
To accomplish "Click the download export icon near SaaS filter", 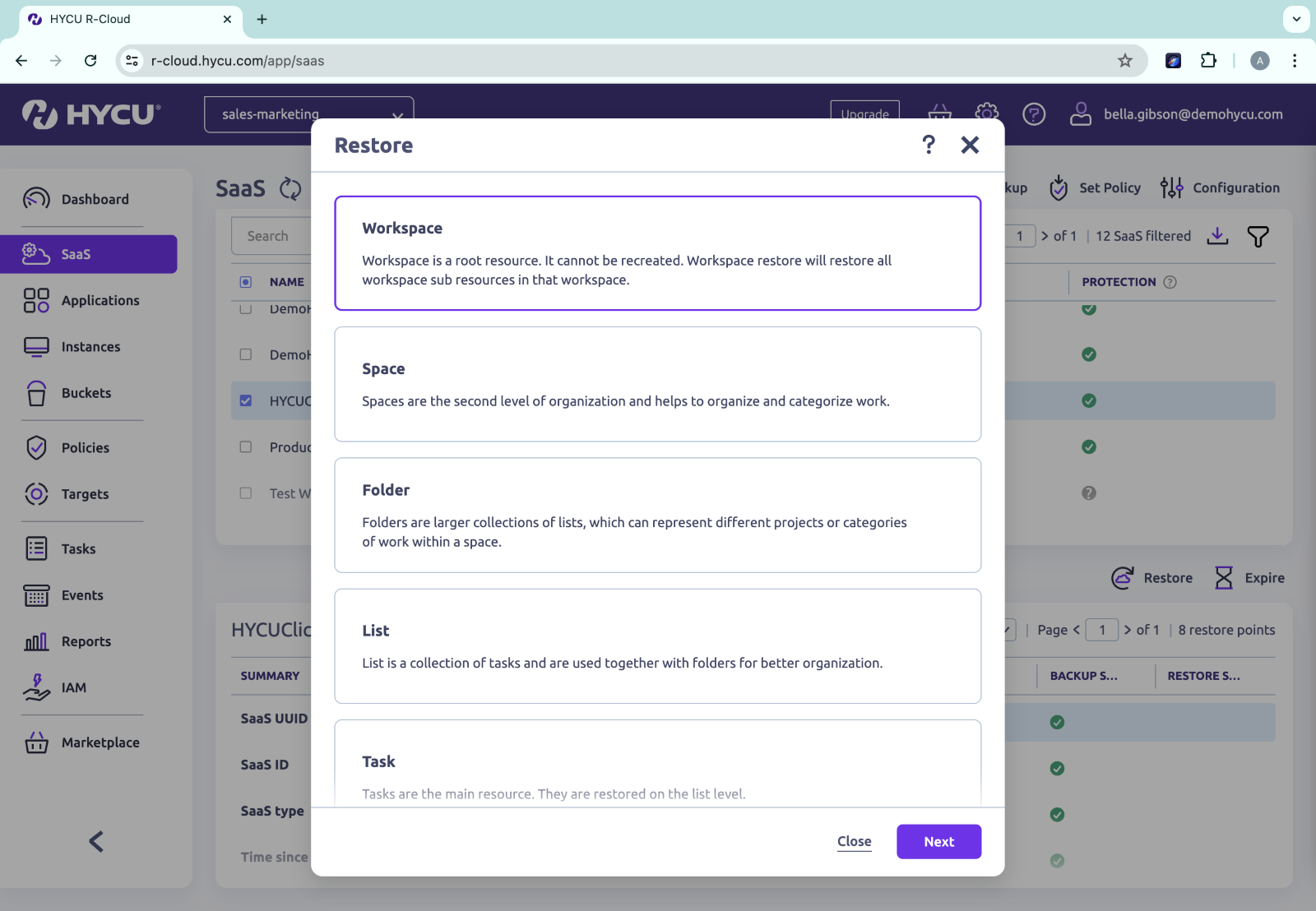I will (x=1218, y=236).
